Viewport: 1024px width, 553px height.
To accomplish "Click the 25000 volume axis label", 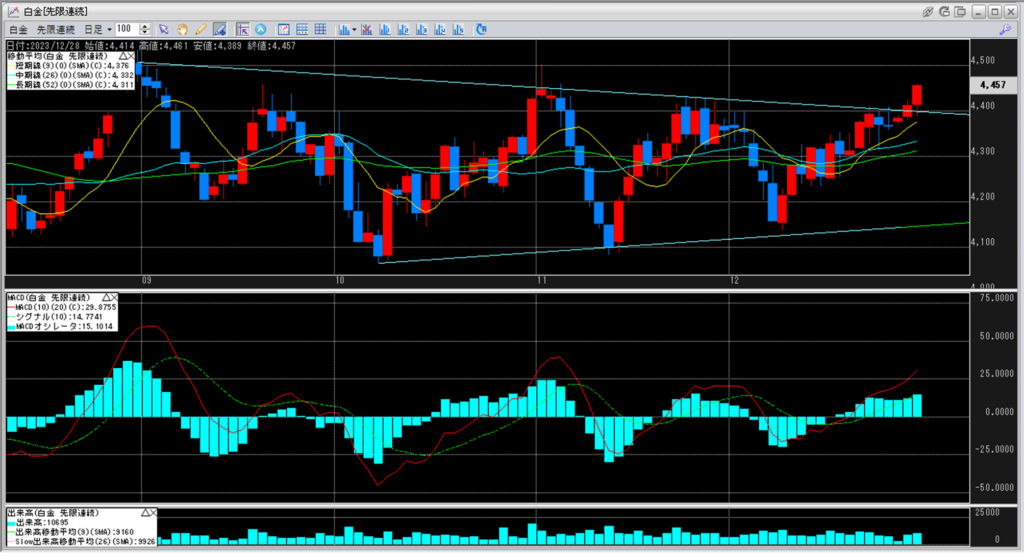I will click(x=987, y=513).
